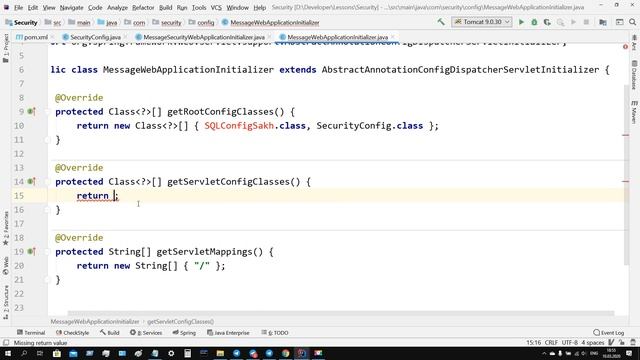This screenshot has height=360, width=640.
Task: Toggle the Structure tool window
Action: coord(6,302)
